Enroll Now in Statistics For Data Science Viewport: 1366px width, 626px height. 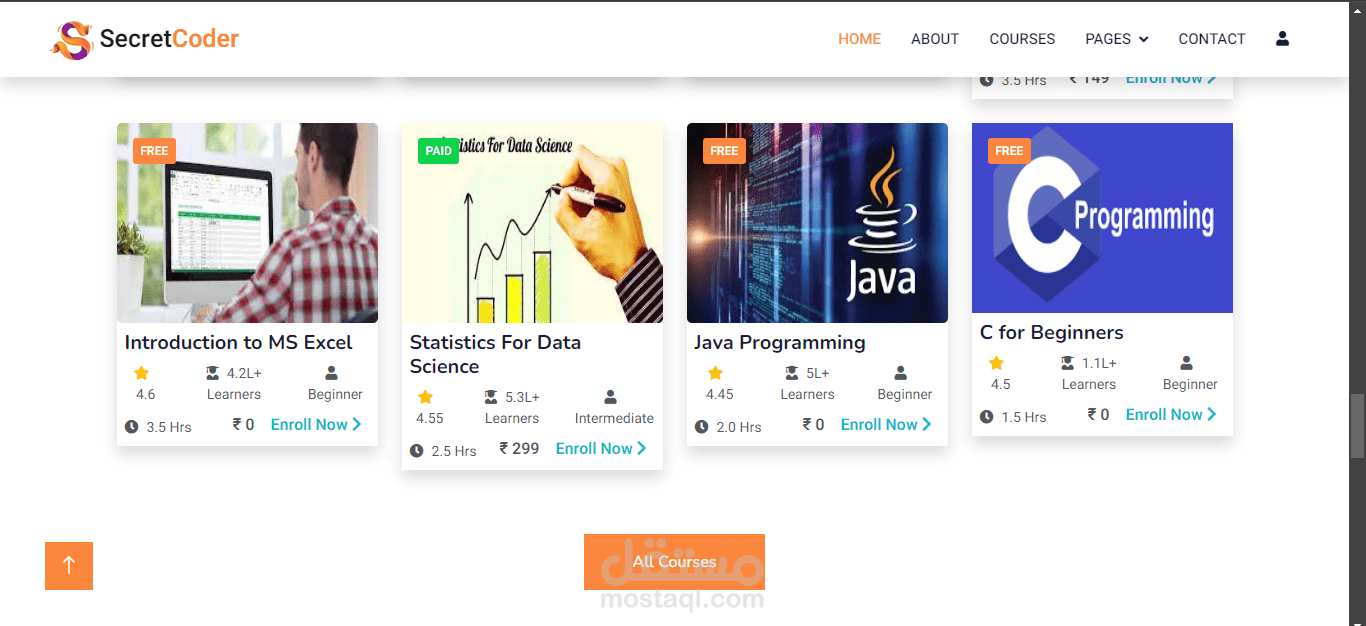click(x=600, y=449)
